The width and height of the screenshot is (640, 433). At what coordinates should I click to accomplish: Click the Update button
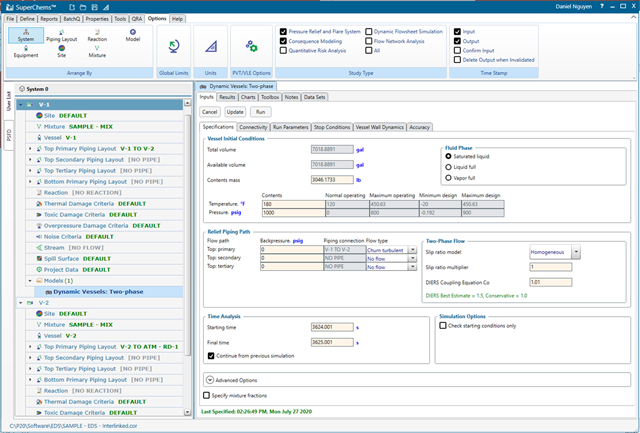(x=235, y=112)
